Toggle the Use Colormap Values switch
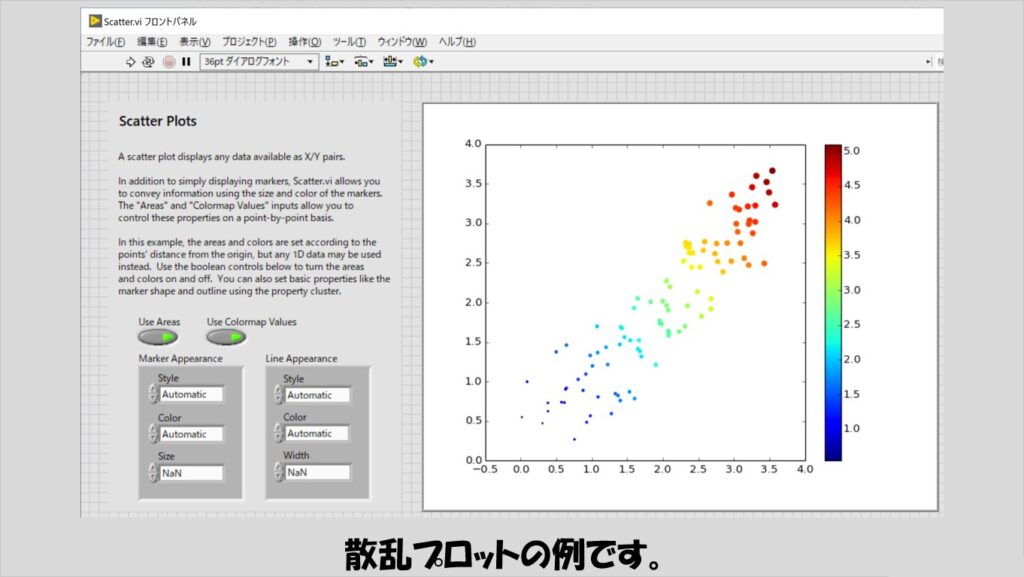Image resolution: width=1024 pixels, height=577 pixels. coord(226,338)
